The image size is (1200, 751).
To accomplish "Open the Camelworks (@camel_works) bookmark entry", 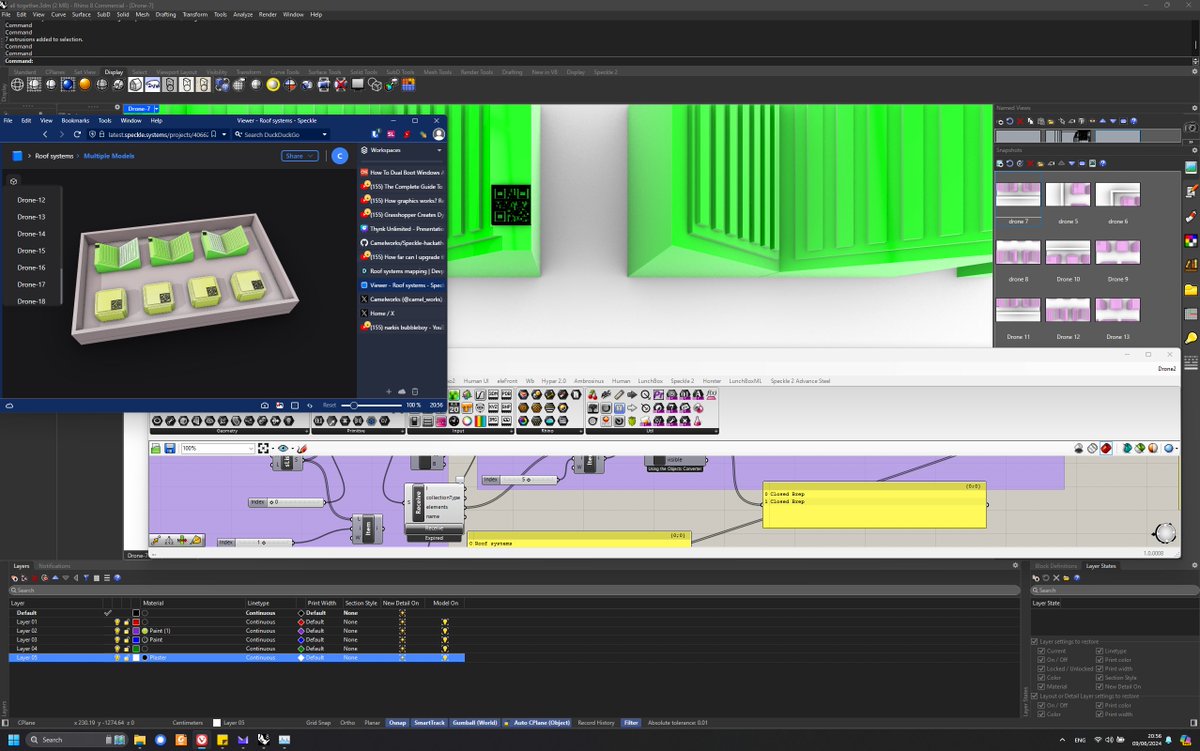I will point(406,299).
